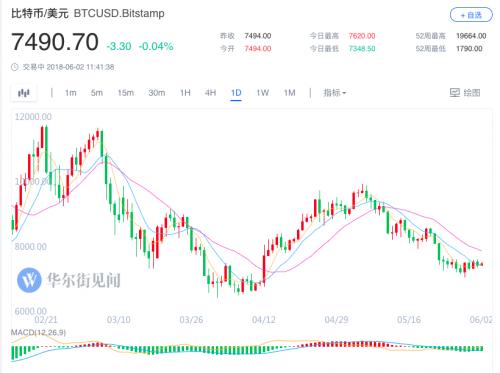This screenshot has height=373, width=500.
Task: Choose the 15m timeframe
Action: [126, 93]
